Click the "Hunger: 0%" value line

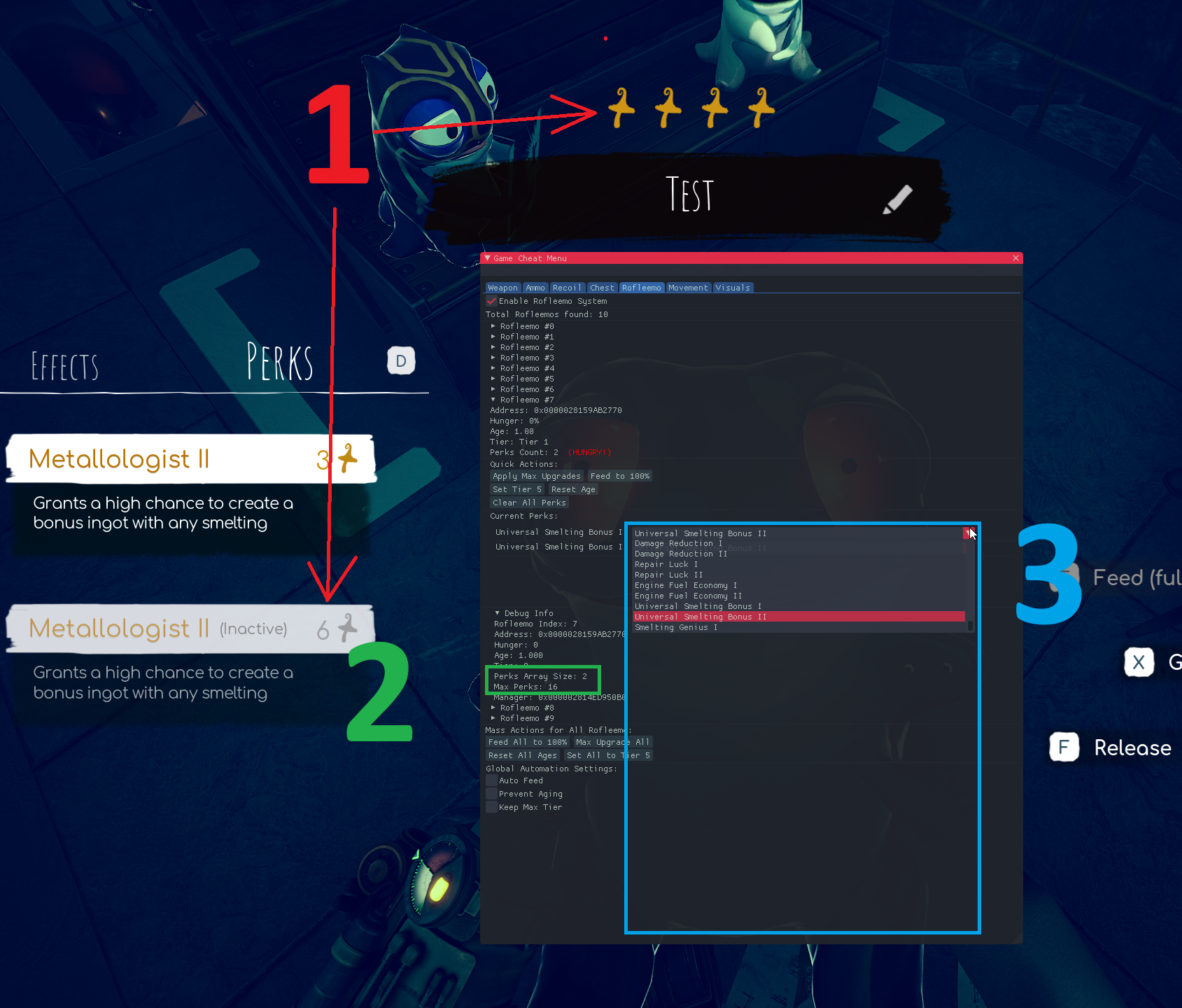514,421
